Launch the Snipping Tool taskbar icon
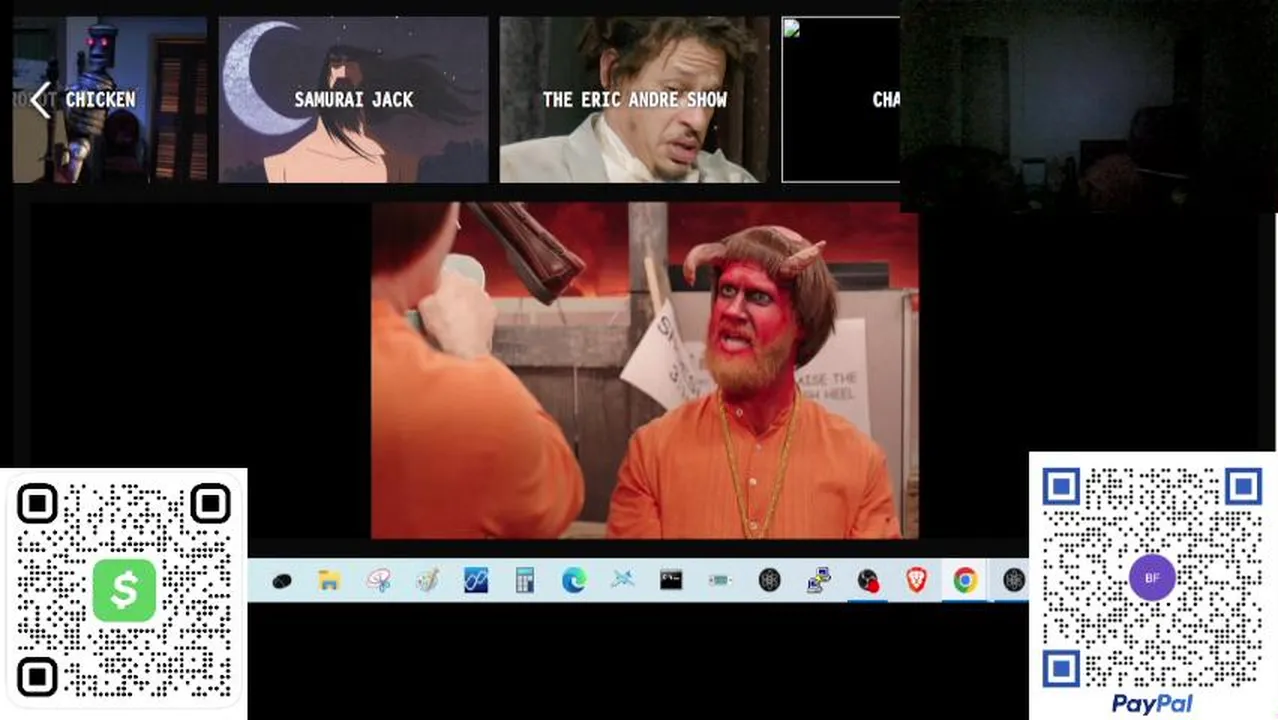 (x=378, y=580)
